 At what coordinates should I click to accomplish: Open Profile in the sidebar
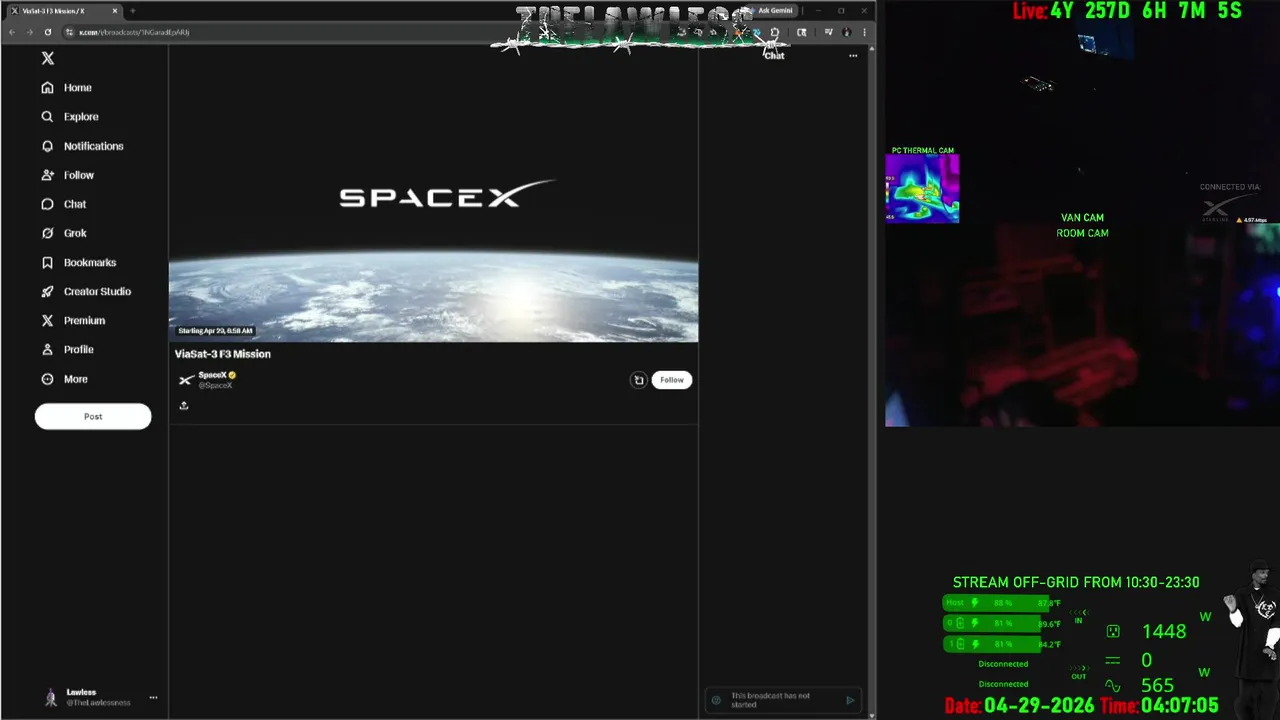click(68, 349)
